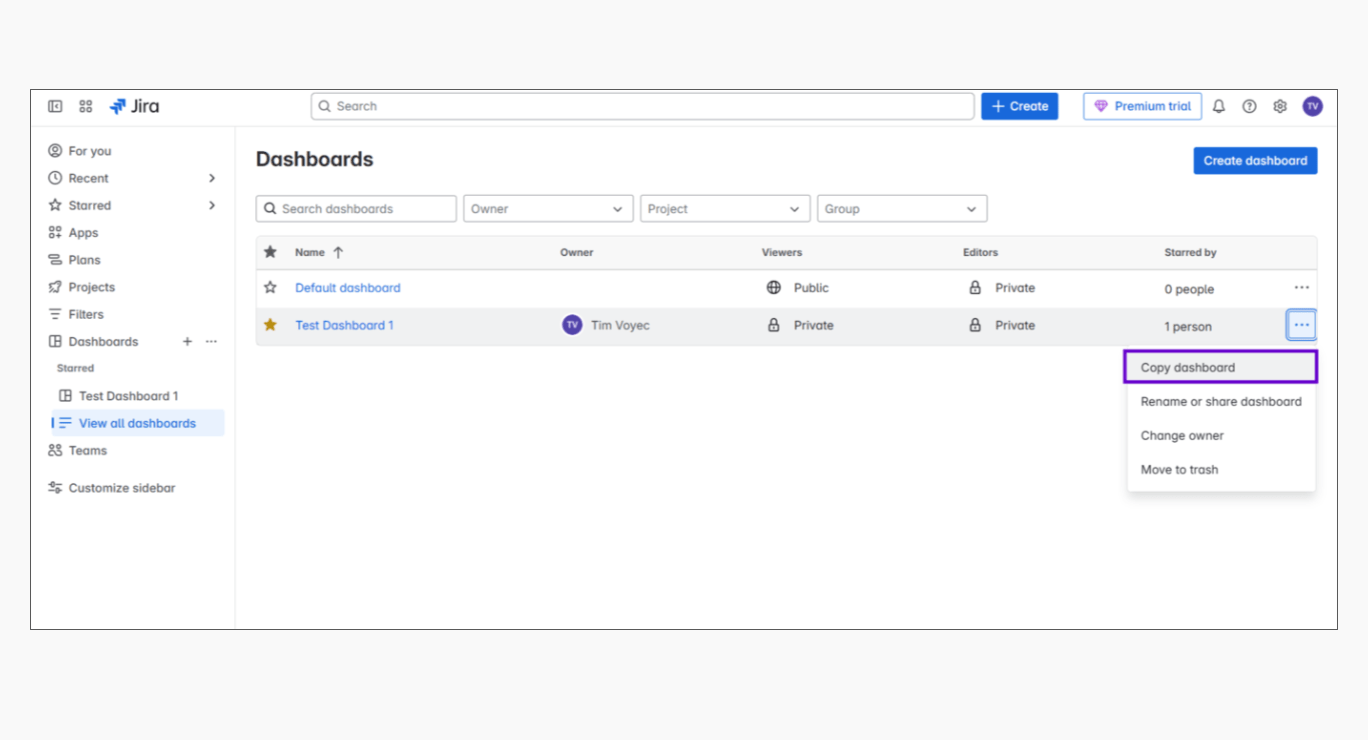The image size is (1368, 740).
Task: Star the Default dashboard
Action: pos(270,288)
